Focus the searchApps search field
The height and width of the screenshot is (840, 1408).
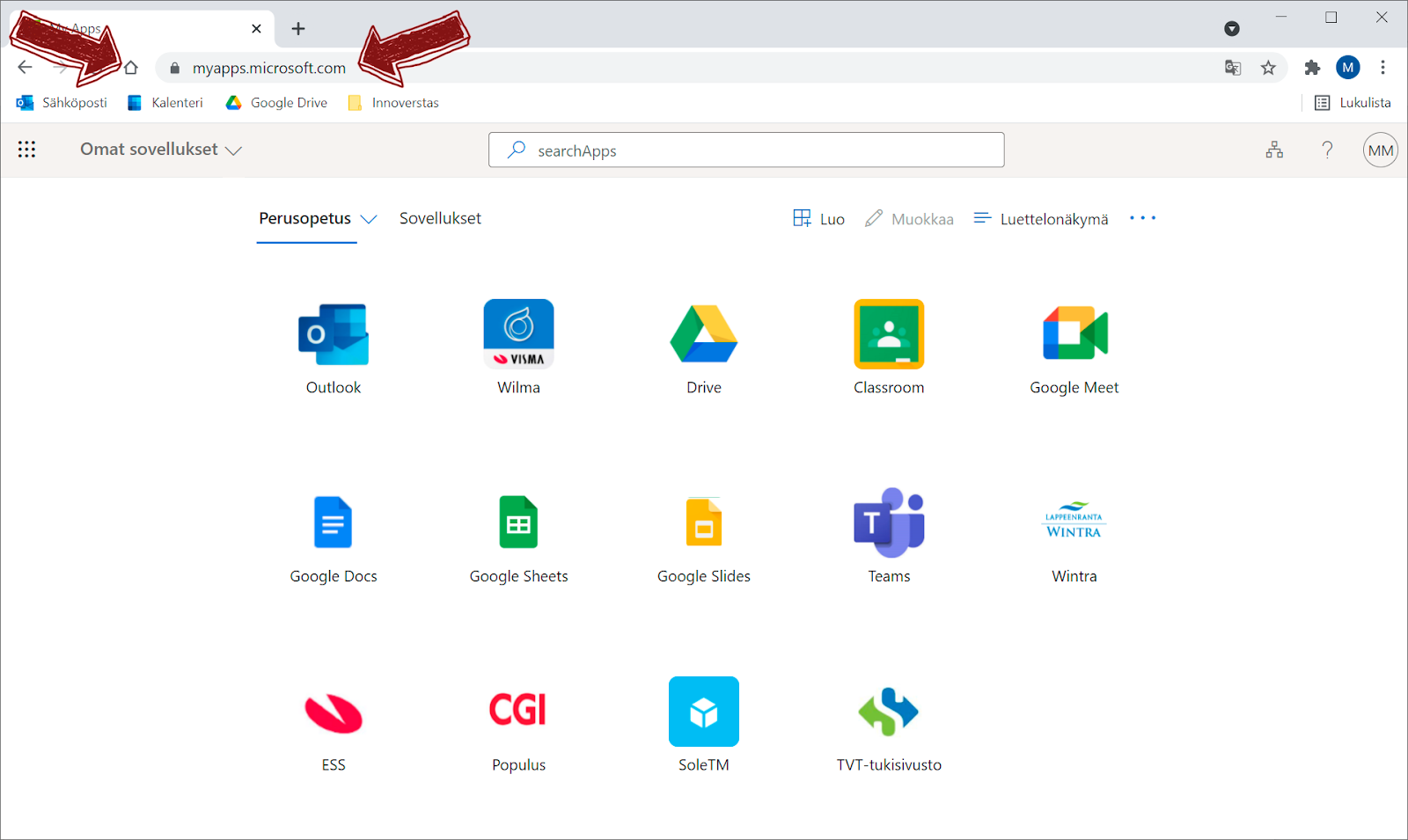(x=746, y=150)
